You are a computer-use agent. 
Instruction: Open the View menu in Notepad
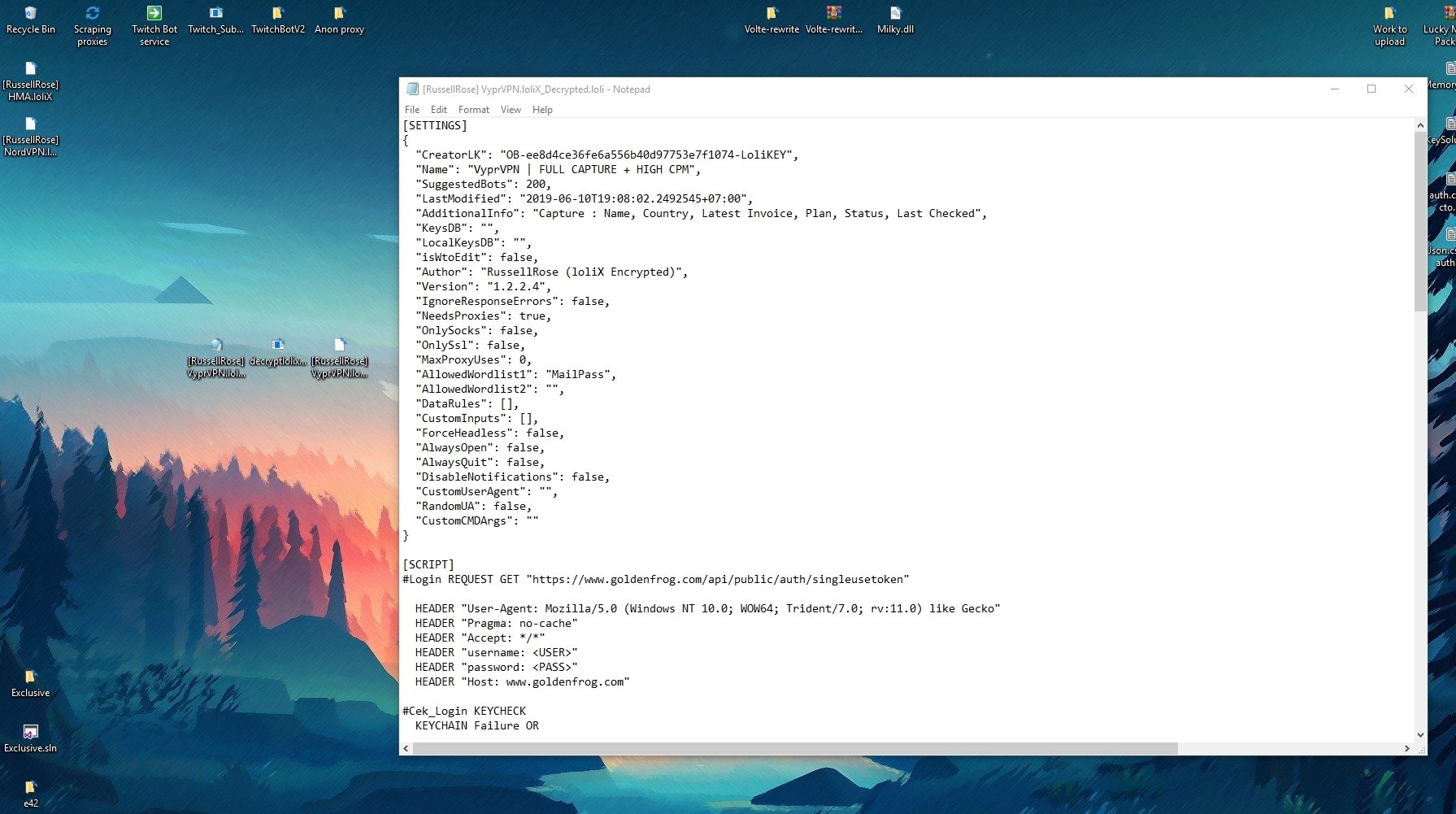pos(511,110)
